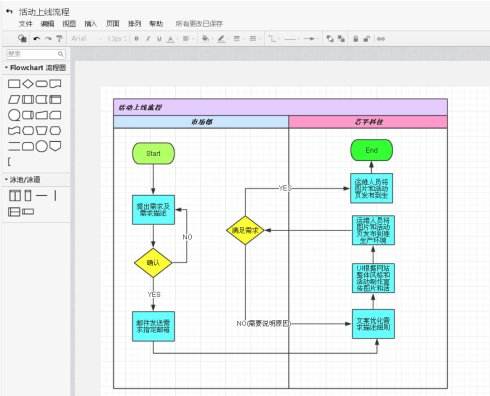Open the 插入 menu
Screen dimensions: 490x396
pos(91,24)
